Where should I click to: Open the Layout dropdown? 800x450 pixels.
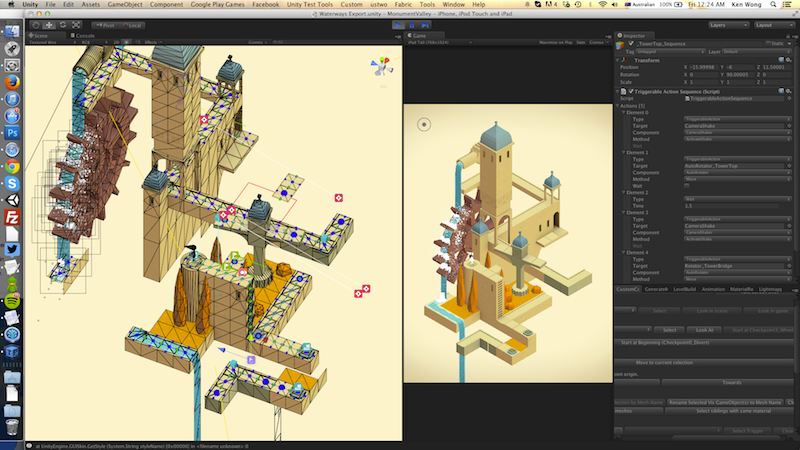[774, 25]
